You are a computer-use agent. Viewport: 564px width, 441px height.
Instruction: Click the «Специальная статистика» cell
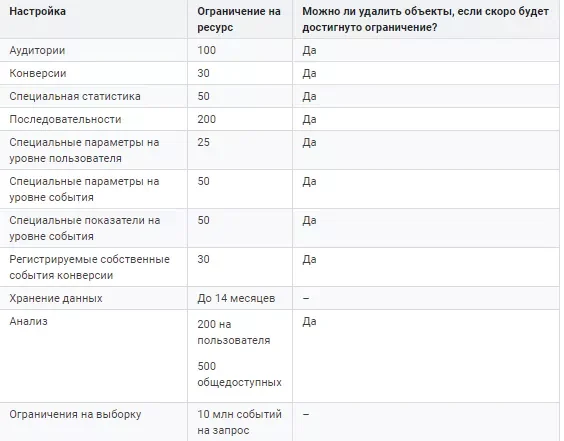75,96
